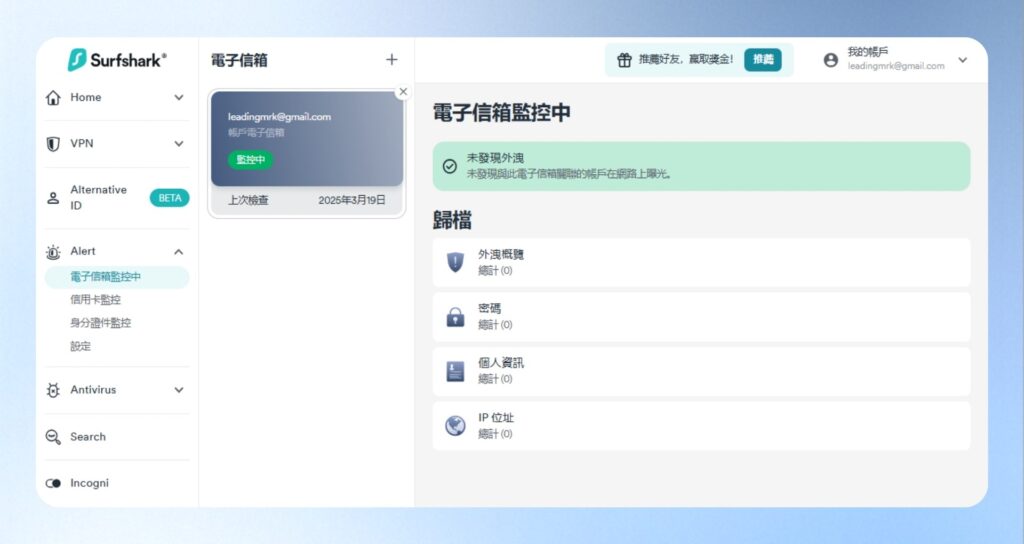Expand the VPN menu chevron
The width and height of the screenshot is (1024, 544).
click(178, 144)
